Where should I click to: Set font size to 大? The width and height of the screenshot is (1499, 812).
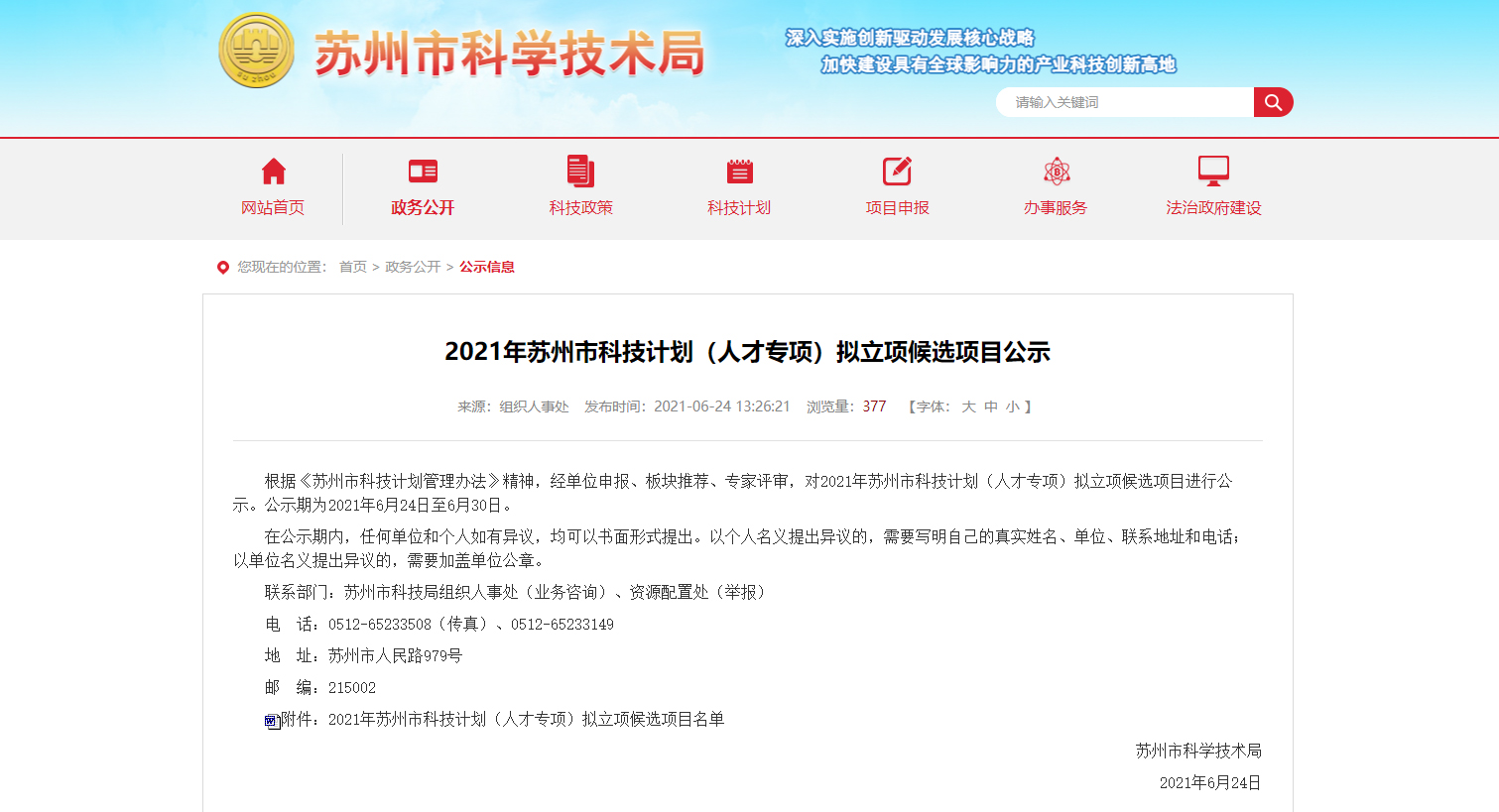click(968, 406)
